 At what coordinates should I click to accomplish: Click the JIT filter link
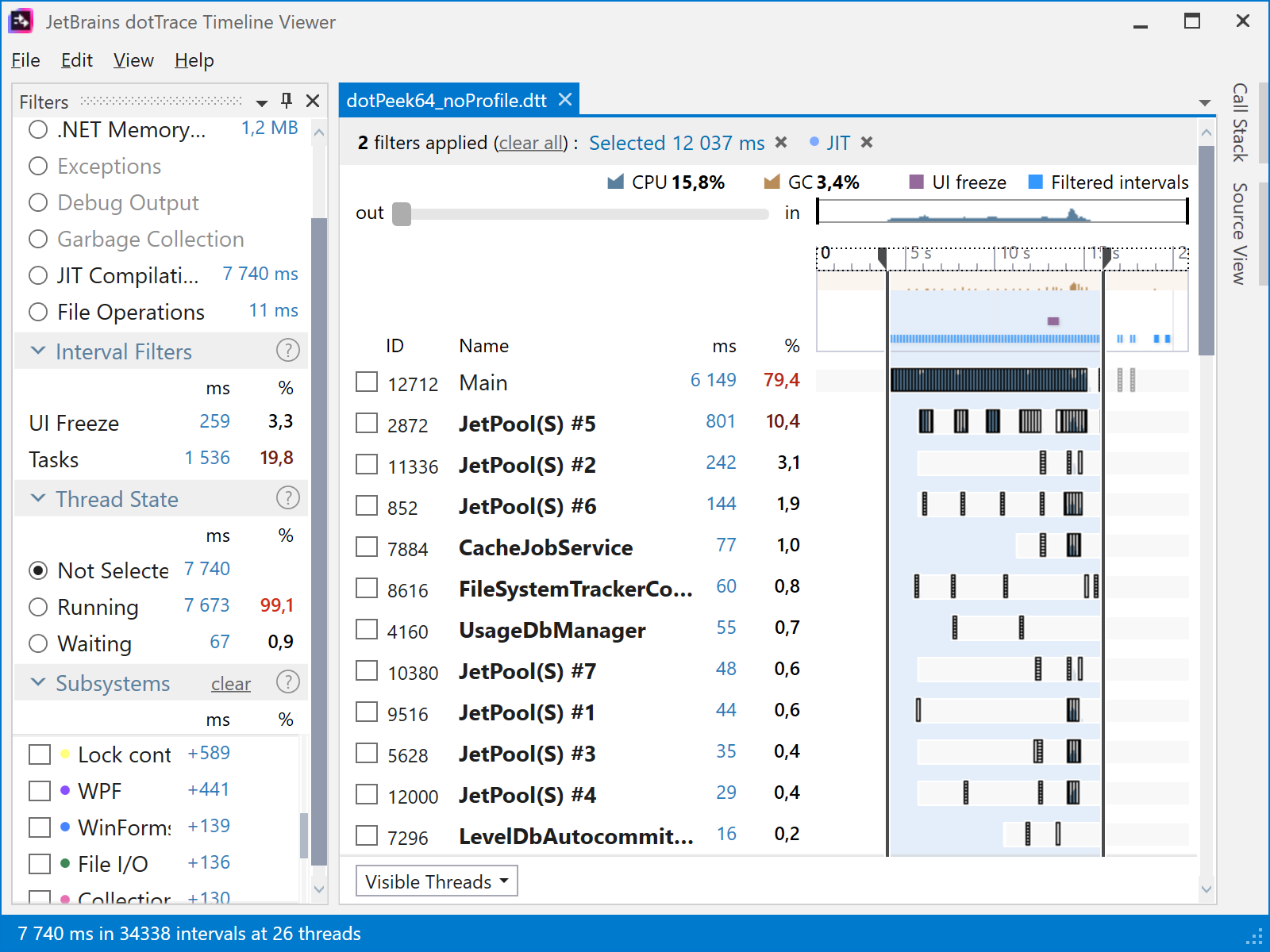[x=838, y=143]
